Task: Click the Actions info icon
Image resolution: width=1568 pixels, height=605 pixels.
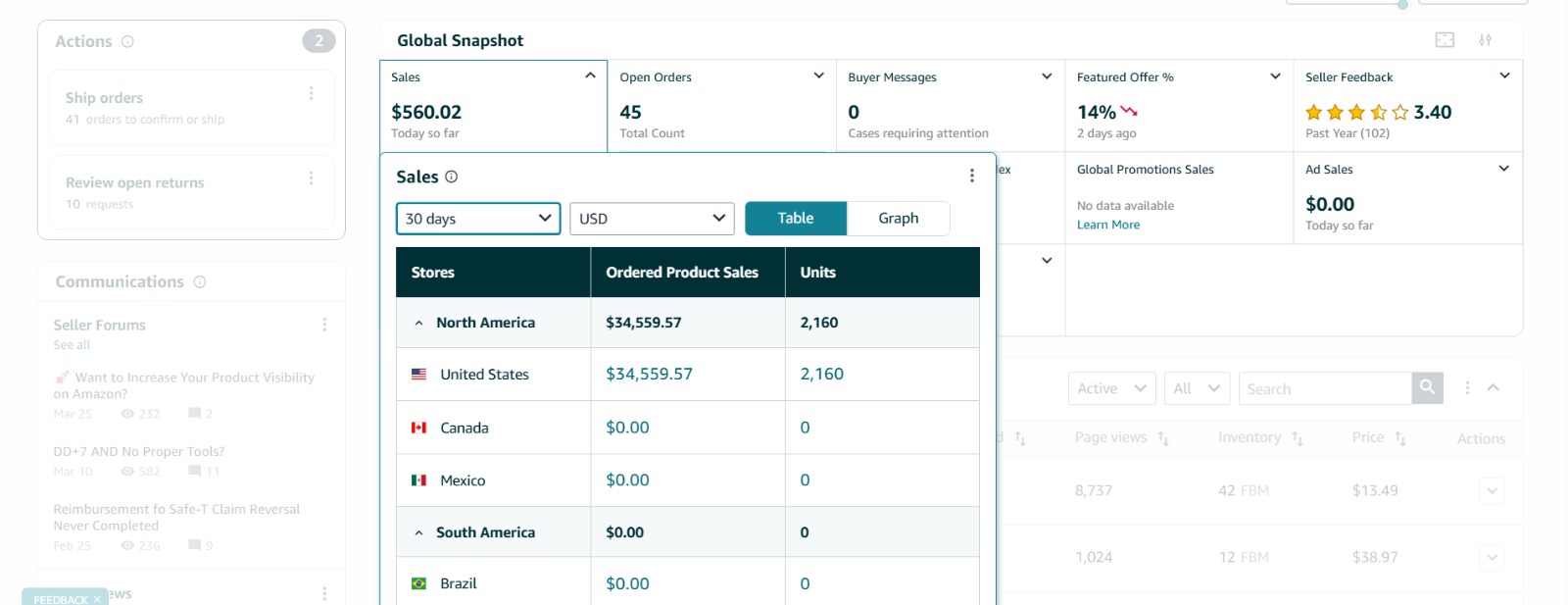Action: (x=127, y=41)
